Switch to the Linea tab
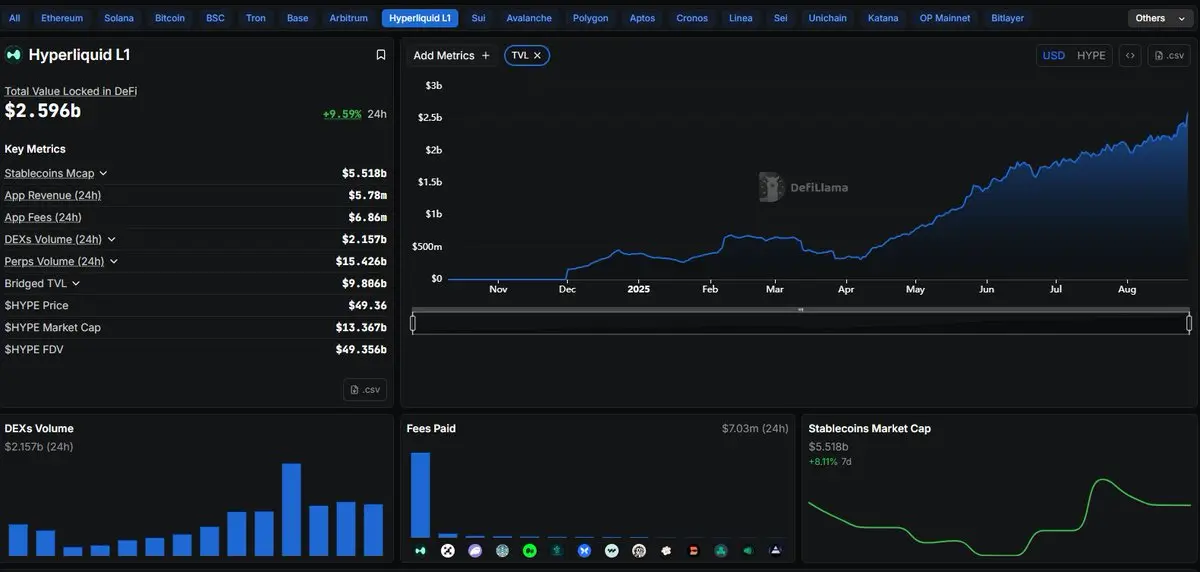Image resolution: width=1200 pixels, height=572 pixels. [741, 18]
